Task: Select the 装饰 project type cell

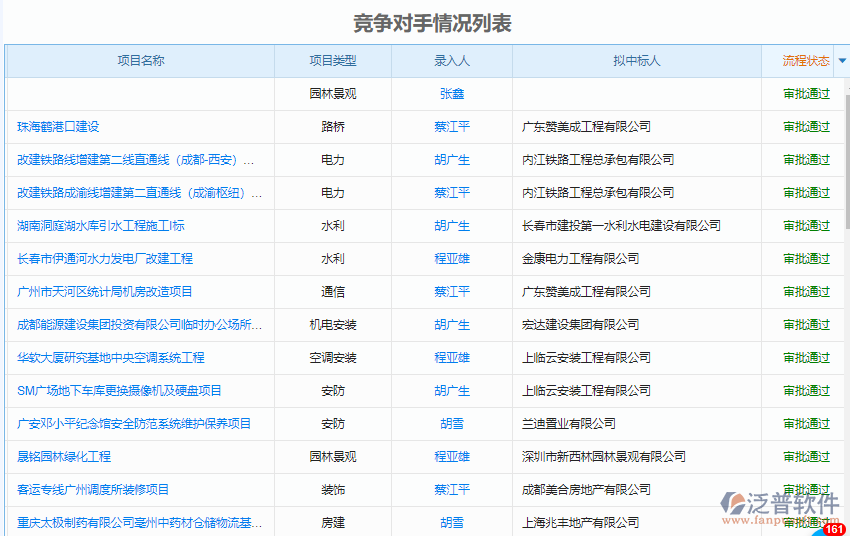Action: pos(333,490)
